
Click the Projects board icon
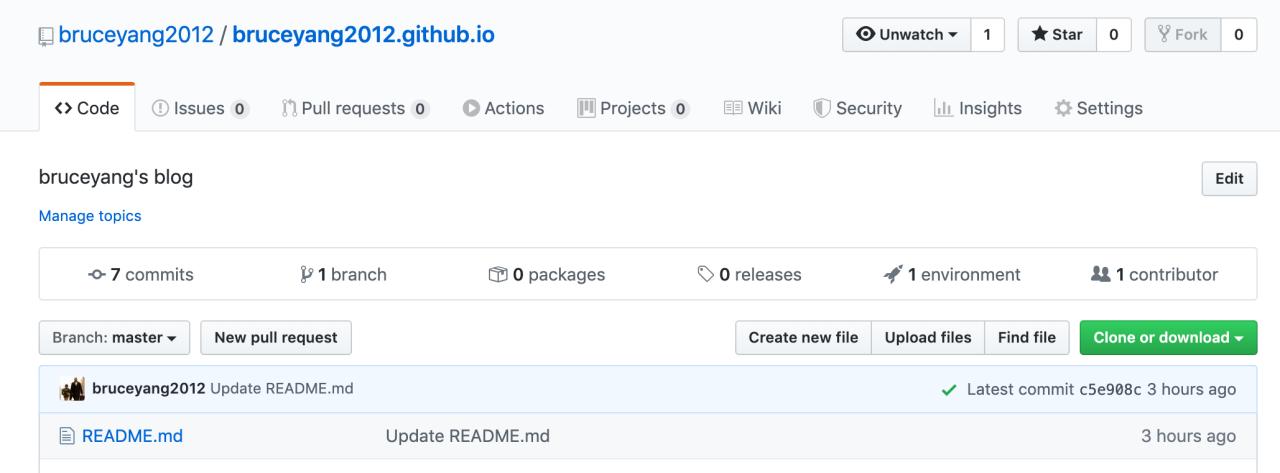[x=586, y=108]
